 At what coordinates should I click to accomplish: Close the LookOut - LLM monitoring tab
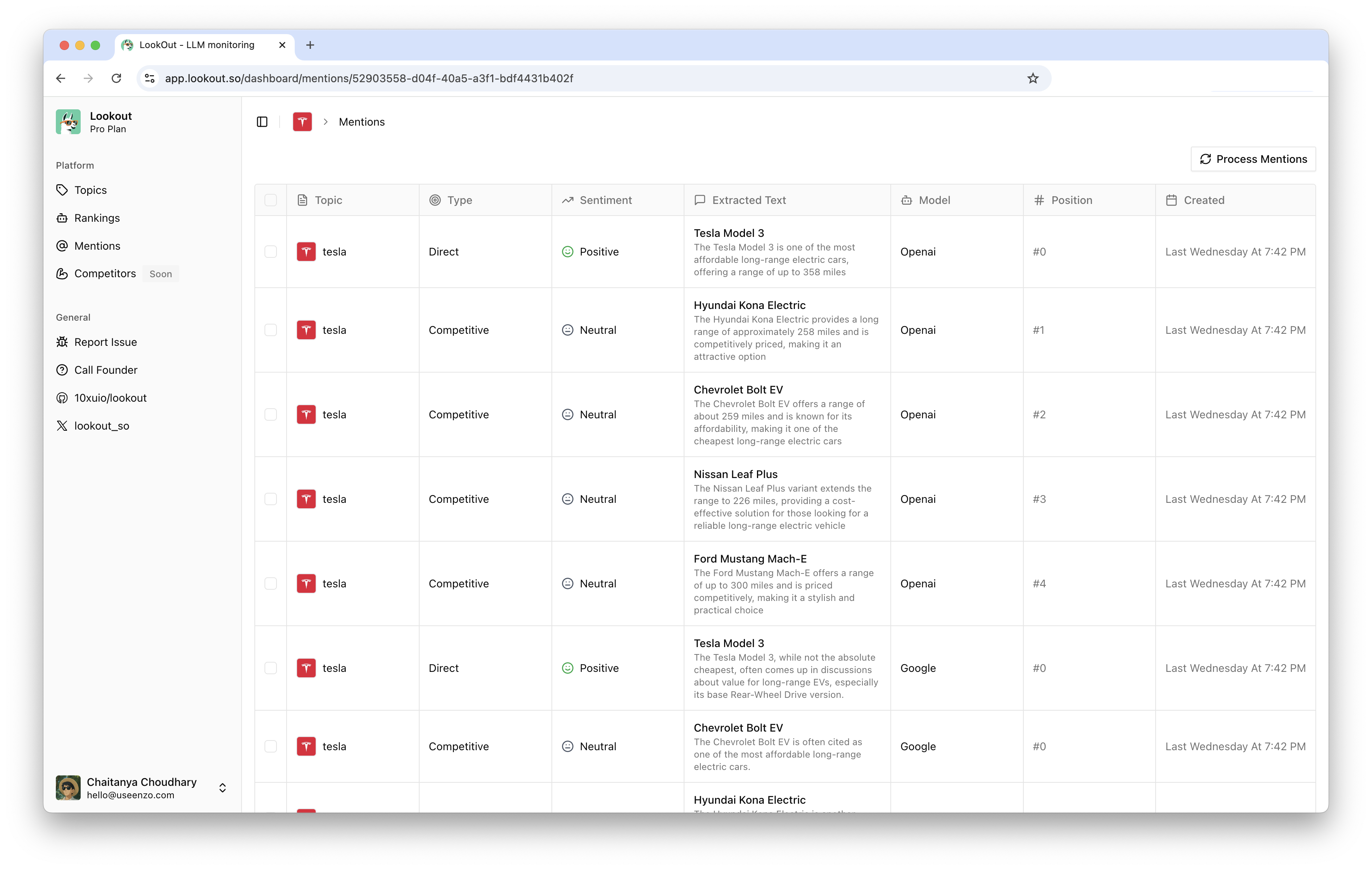[282, 45]
